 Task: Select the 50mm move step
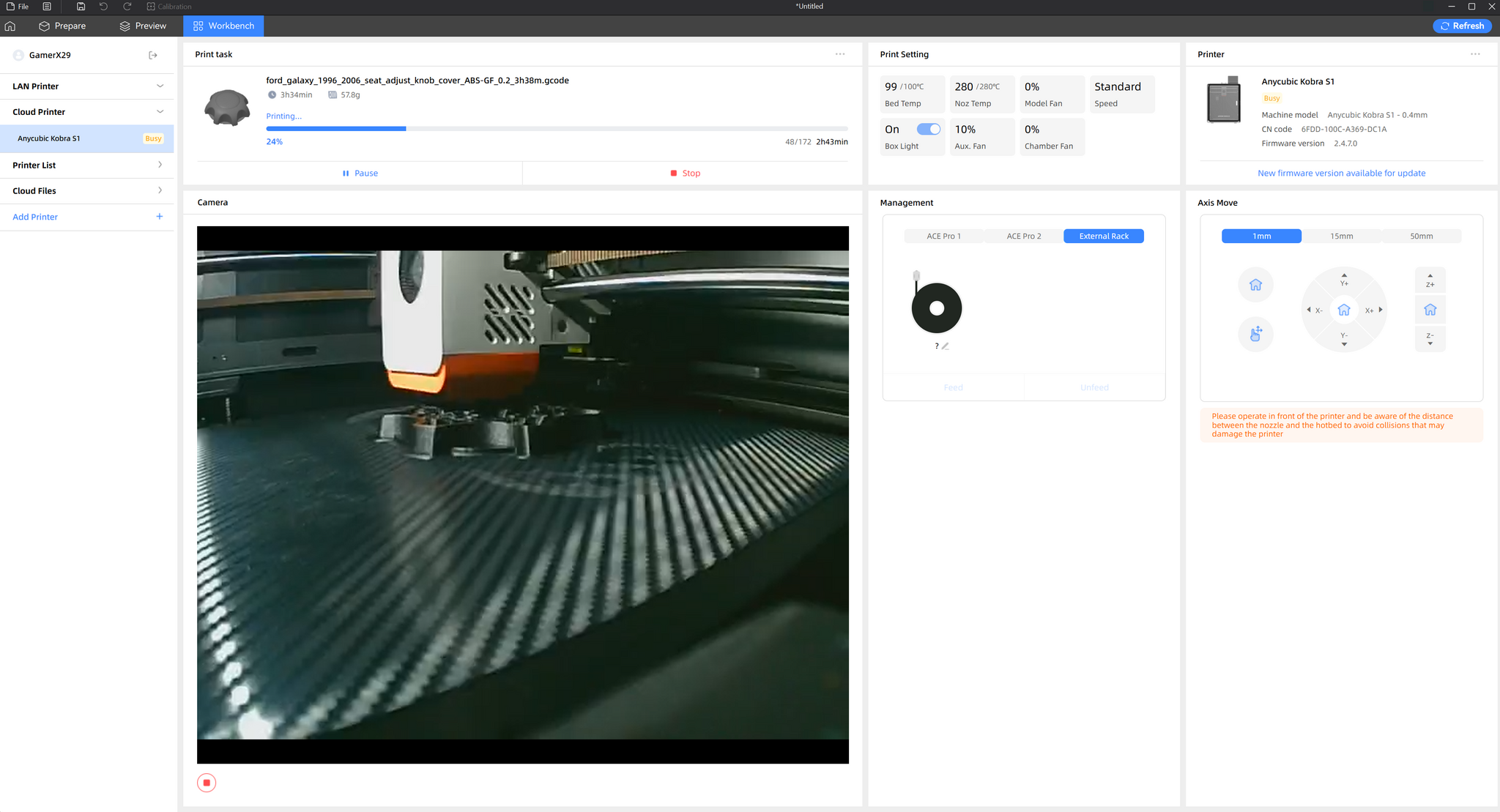(x=1421, y=236)
